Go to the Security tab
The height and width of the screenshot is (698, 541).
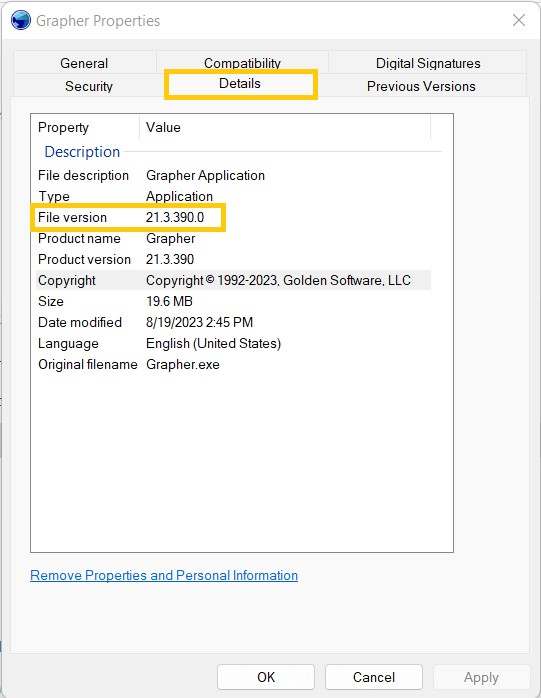click(89, 86)
